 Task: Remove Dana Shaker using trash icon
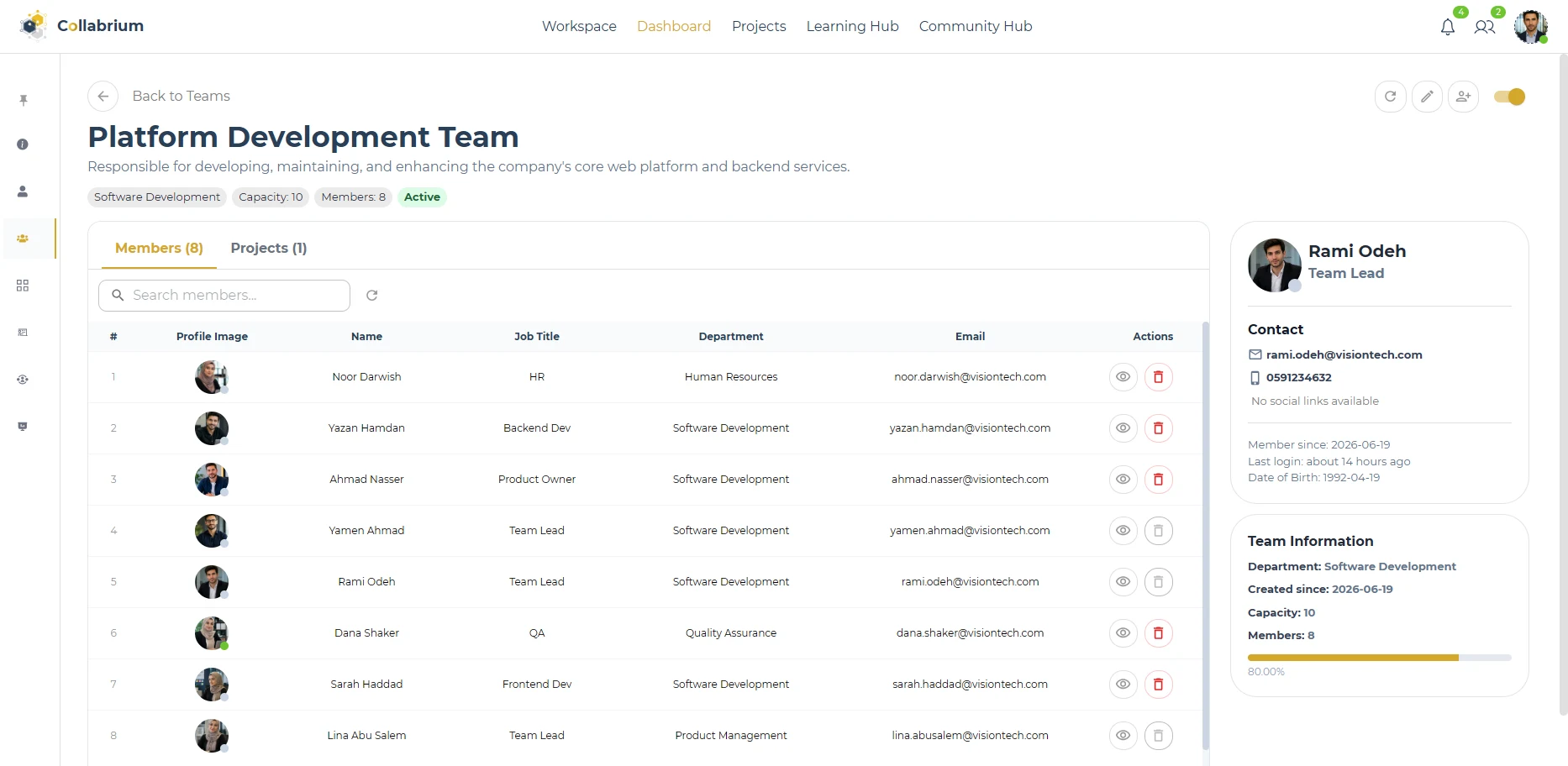tap(1158, 633)
